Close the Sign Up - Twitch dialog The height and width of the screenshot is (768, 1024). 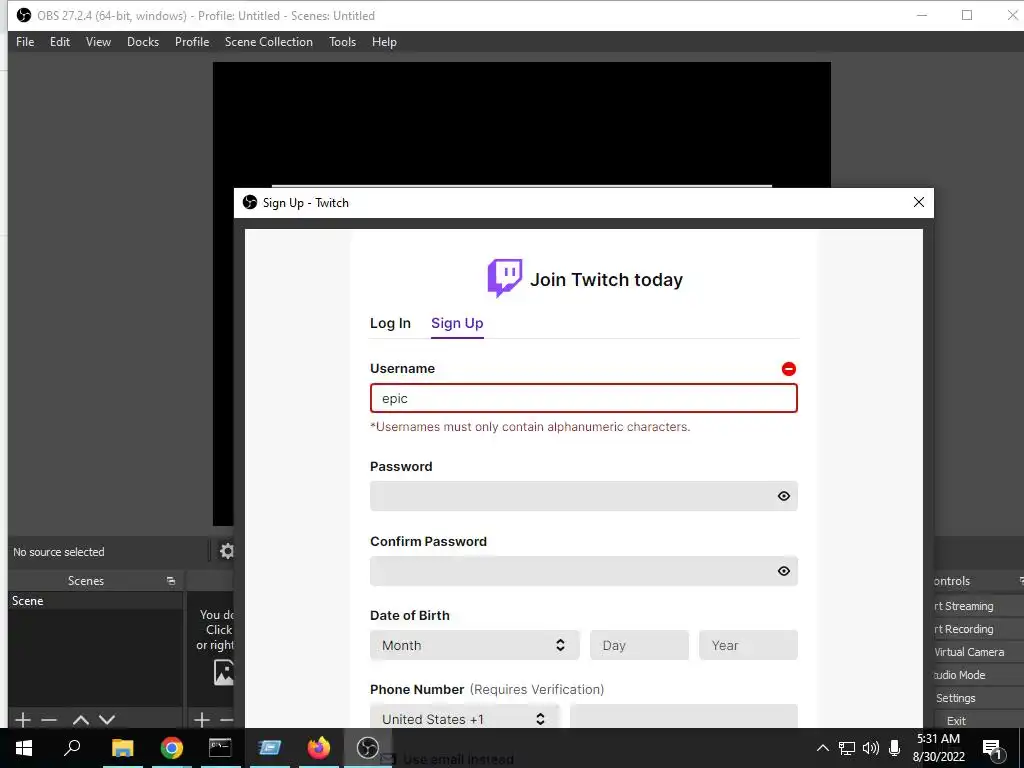pos(918,202)
